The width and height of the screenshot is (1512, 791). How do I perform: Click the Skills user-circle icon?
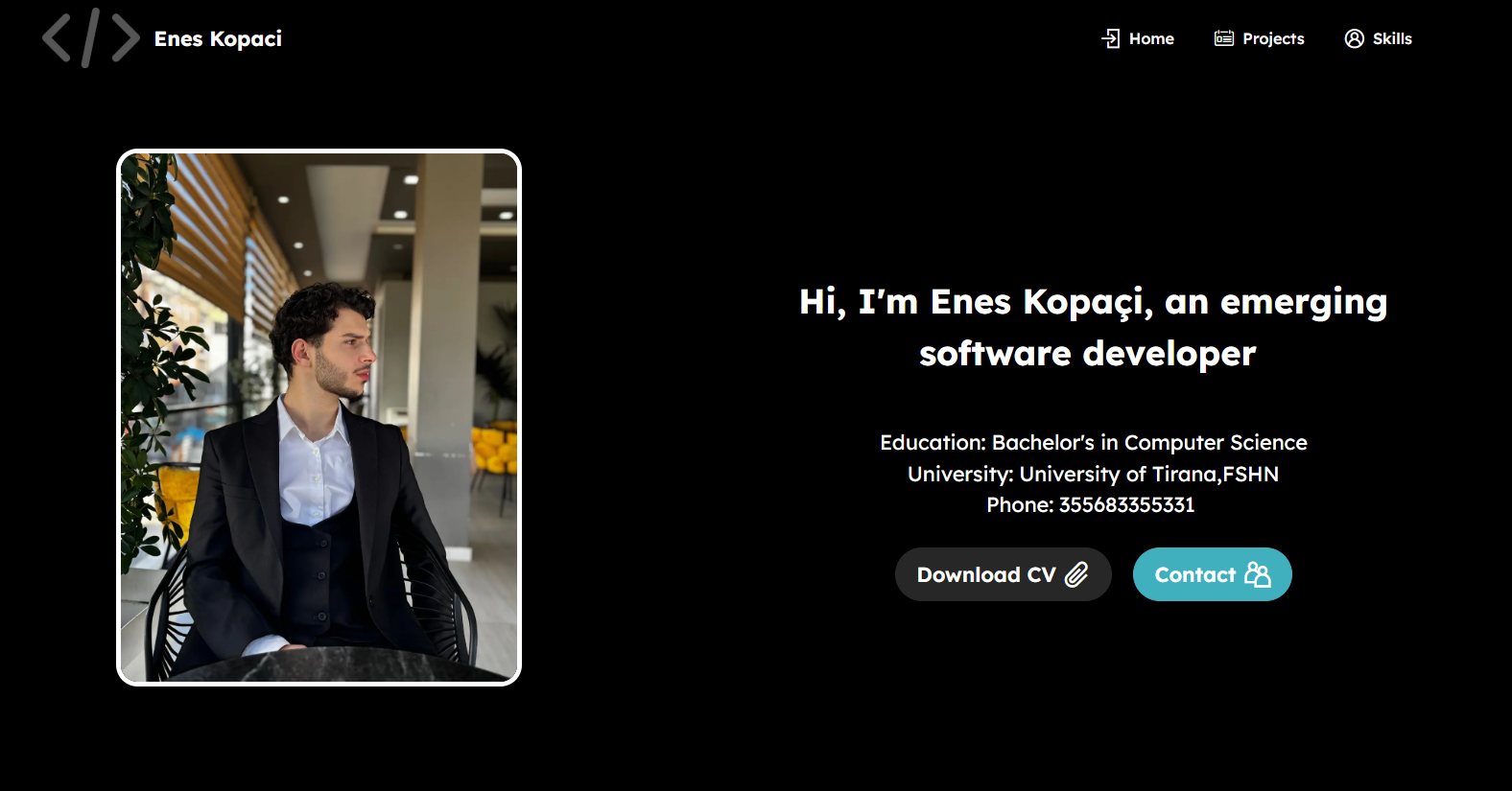[x=1354, y=38]
